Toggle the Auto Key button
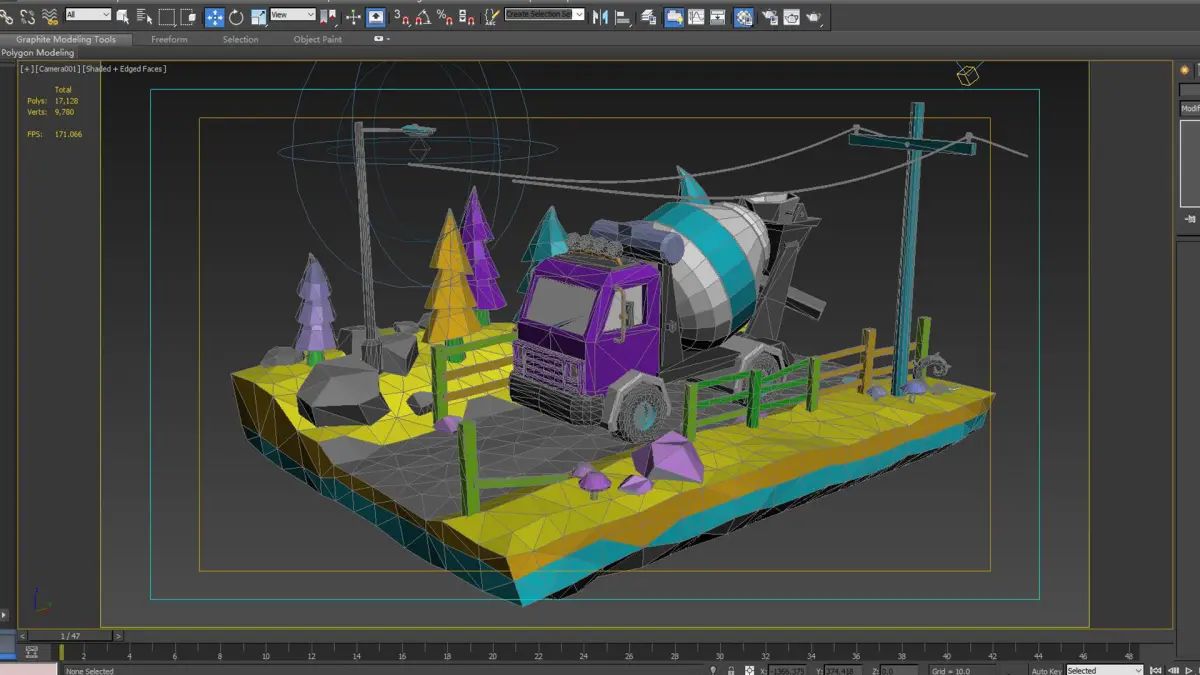This screenshot has width=1200, height=675. tap(1046, 671)
